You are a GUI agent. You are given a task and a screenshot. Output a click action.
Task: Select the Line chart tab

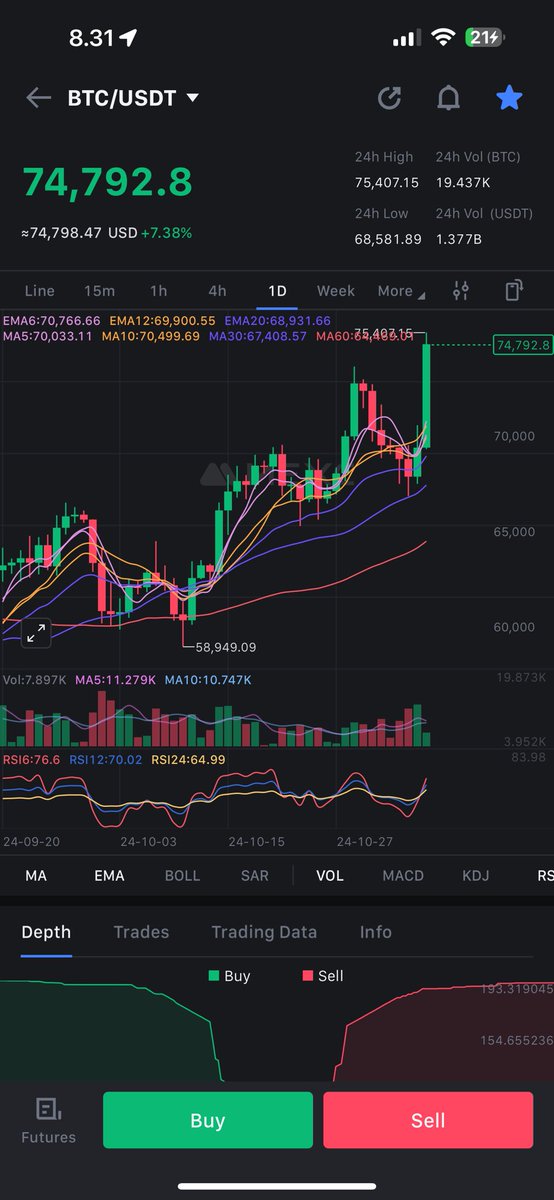39,291
